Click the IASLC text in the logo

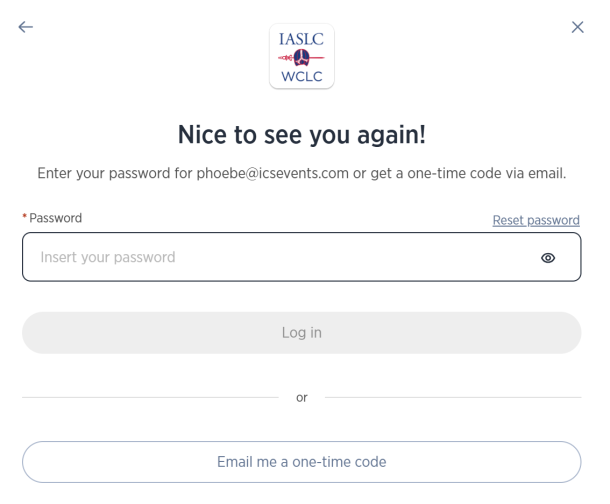click(x=302, y=39)
